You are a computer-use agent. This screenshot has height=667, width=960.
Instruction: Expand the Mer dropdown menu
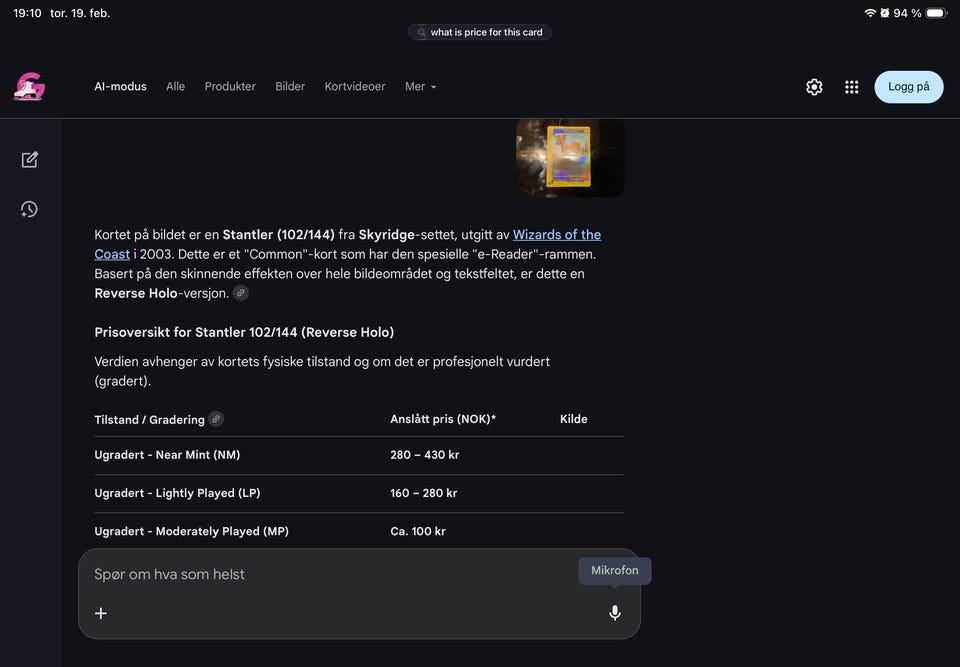tap(421, 86)
